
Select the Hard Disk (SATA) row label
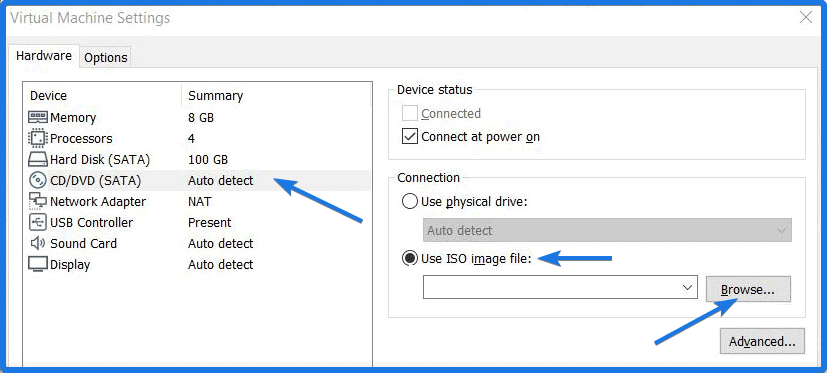100,159
